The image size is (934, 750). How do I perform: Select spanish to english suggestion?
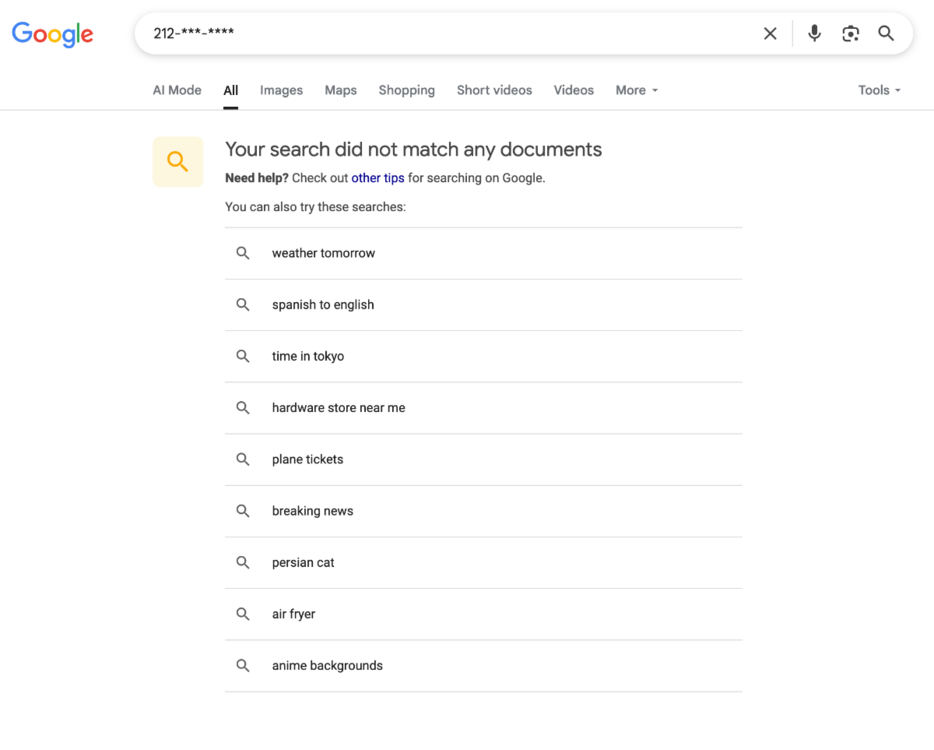[x=323, y=305]
